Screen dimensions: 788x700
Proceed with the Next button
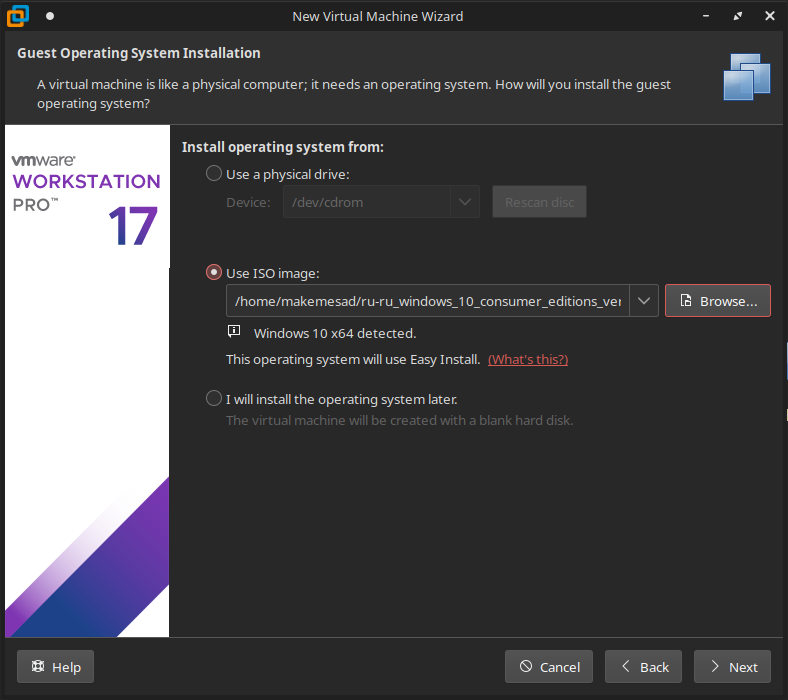tap(732, 667)
